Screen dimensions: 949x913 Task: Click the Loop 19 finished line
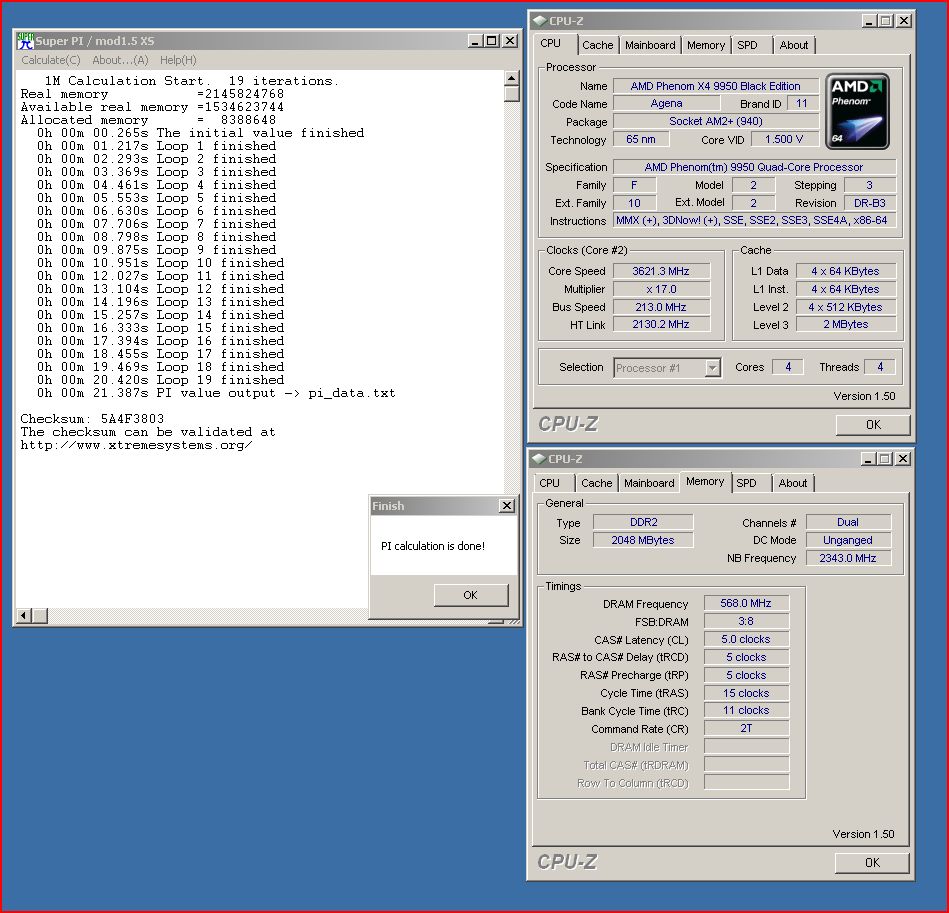coord(160,380)
